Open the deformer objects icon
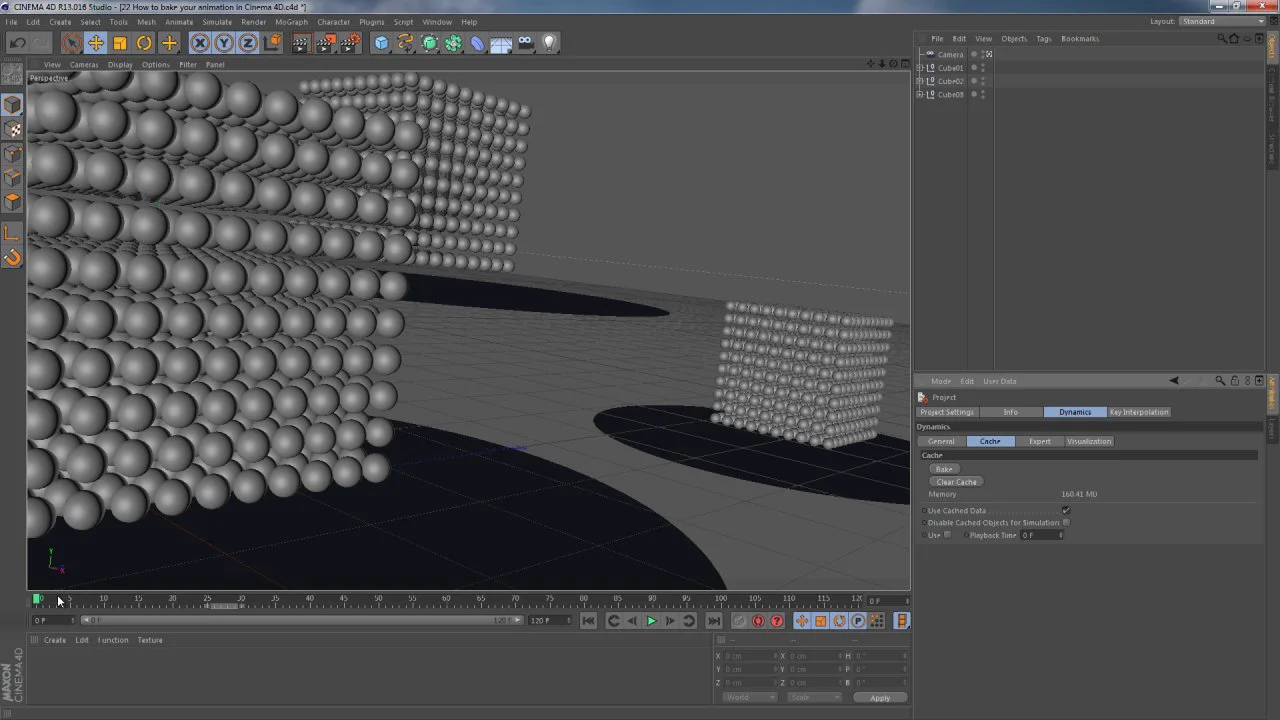Viewport: 1280px width, 720px height. tap(477, 42)
